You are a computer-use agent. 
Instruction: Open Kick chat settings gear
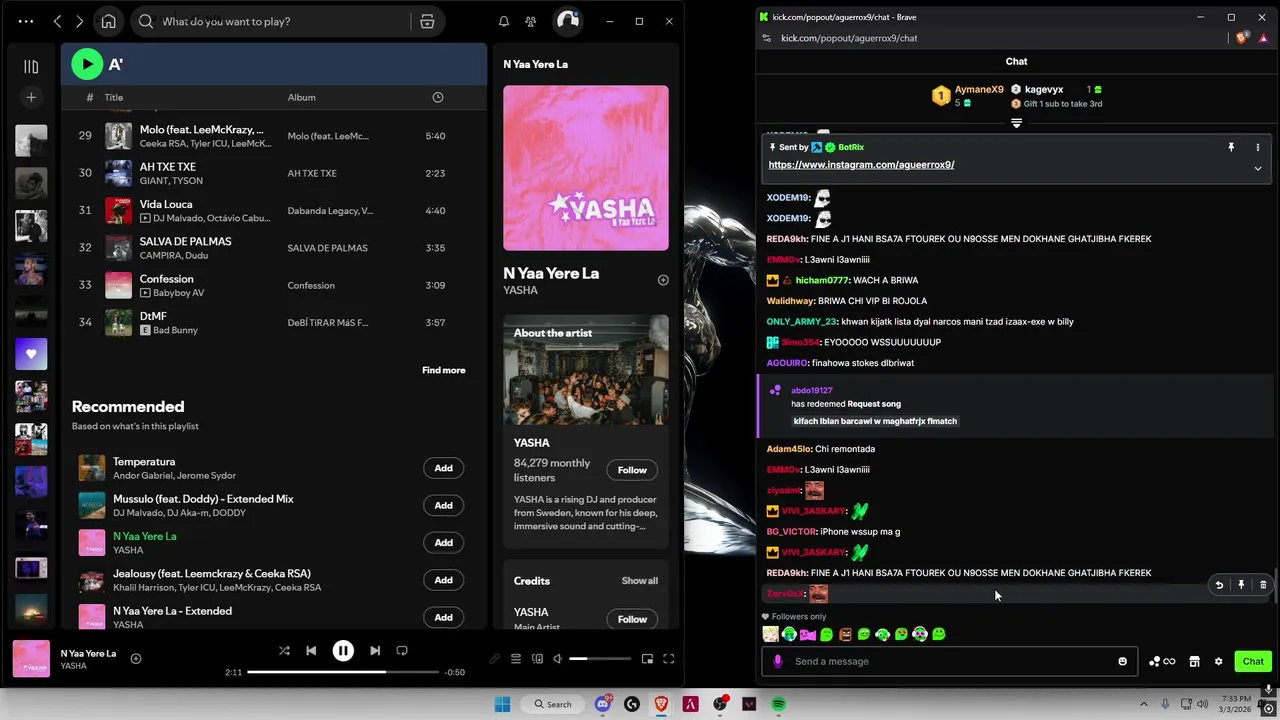pyautogui.click(x=1218, y=661)
